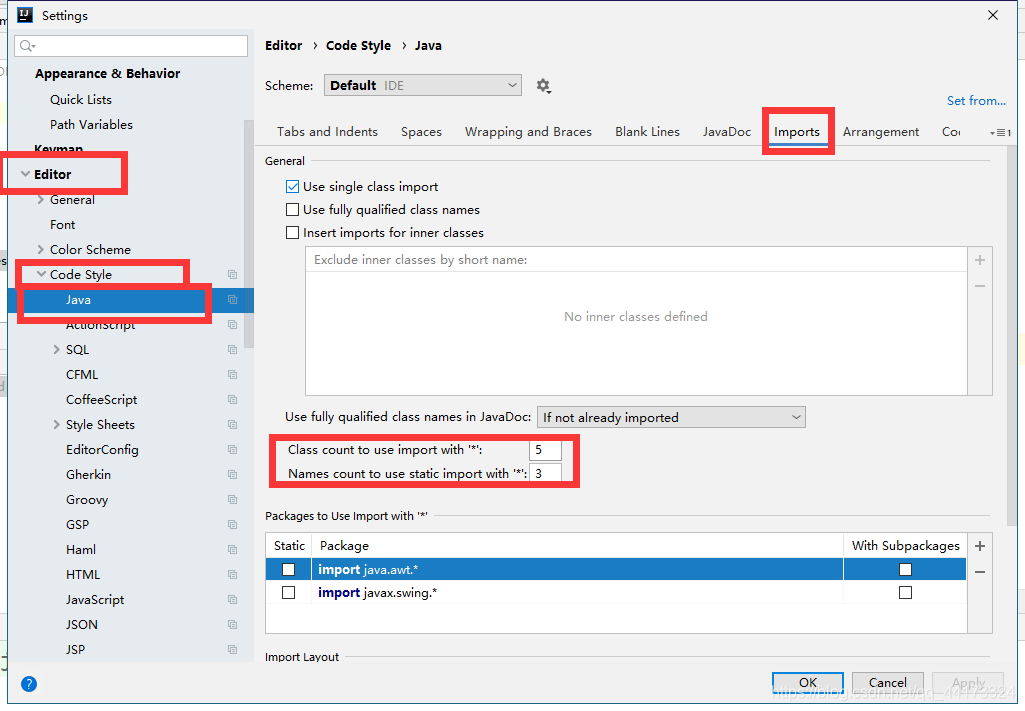Remove selected package with the minus icon
The height and width of the screenshot is (711, 1025).
980,572
